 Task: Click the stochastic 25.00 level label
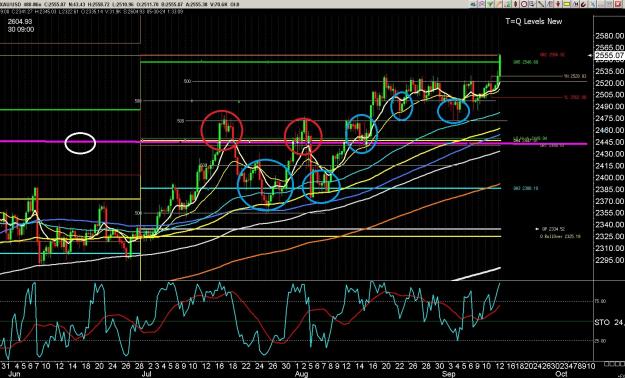tap(601, 341)
